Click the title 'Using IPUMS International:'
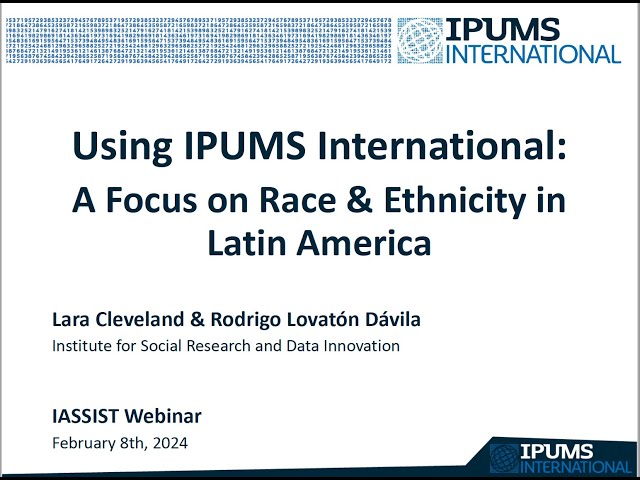This screenshot has height=480, width=640. [320, 146]
